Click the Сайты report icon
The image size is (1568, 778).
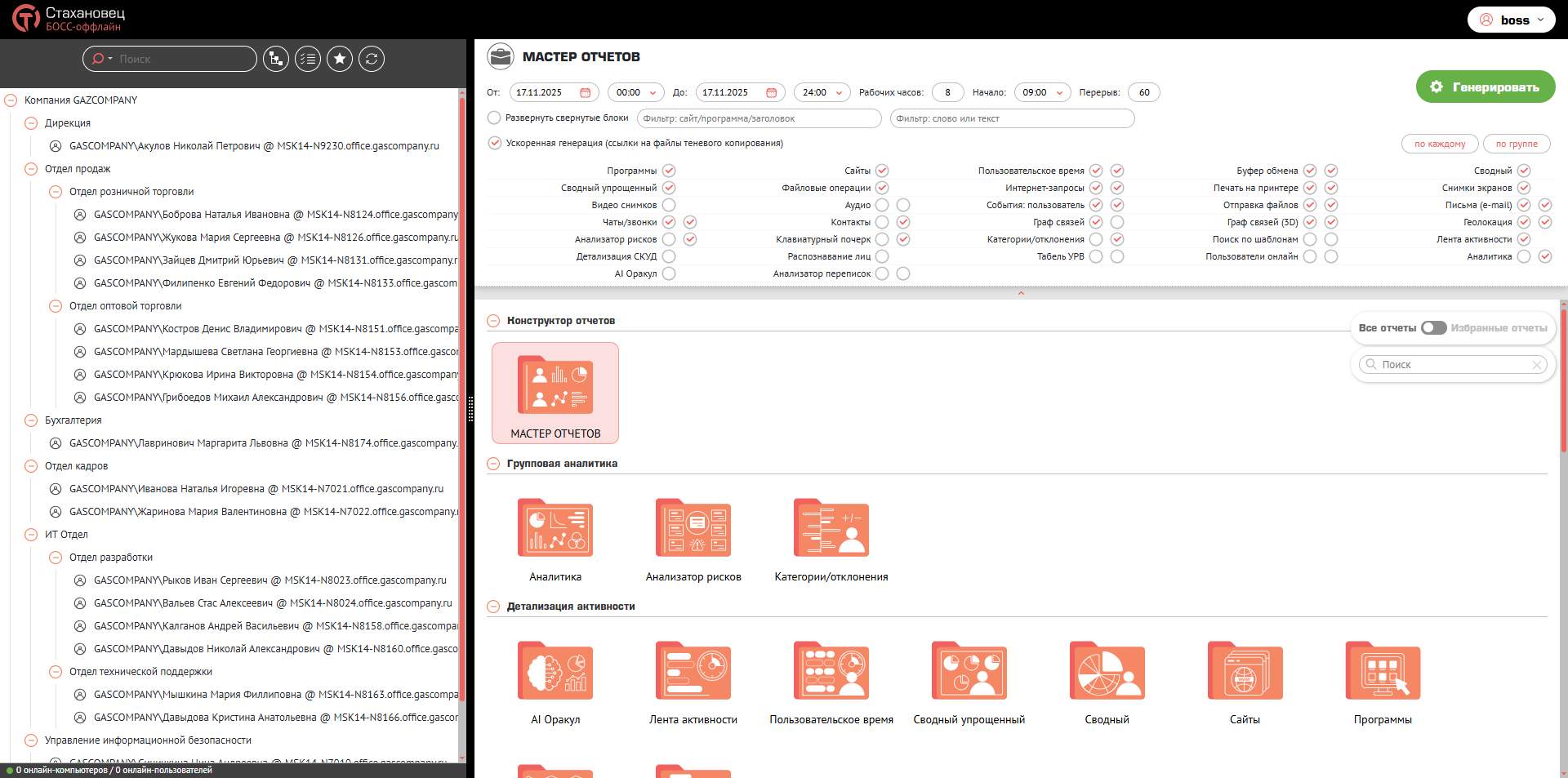click(x=1245, y=671)
